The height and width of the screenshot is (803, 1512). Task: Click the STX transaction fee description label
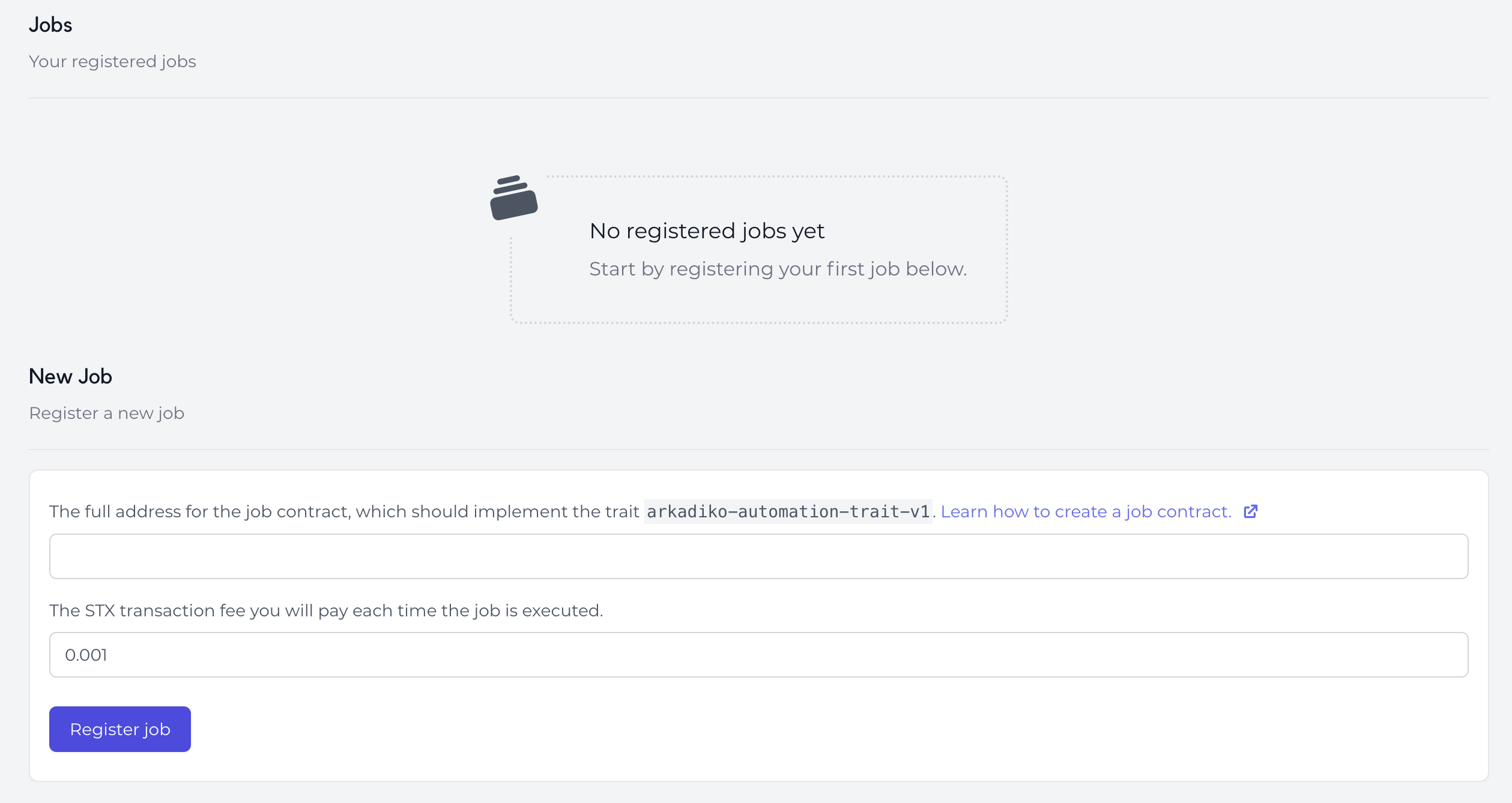326,610
